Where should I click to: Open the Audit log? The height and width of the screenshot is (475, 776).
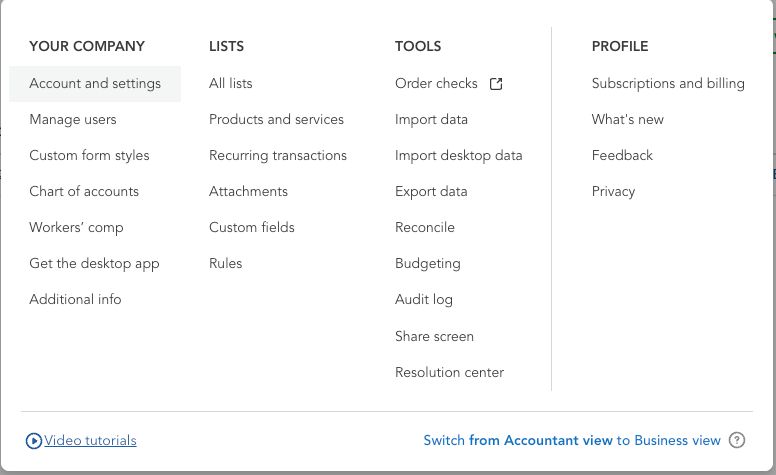coord(424,300)
